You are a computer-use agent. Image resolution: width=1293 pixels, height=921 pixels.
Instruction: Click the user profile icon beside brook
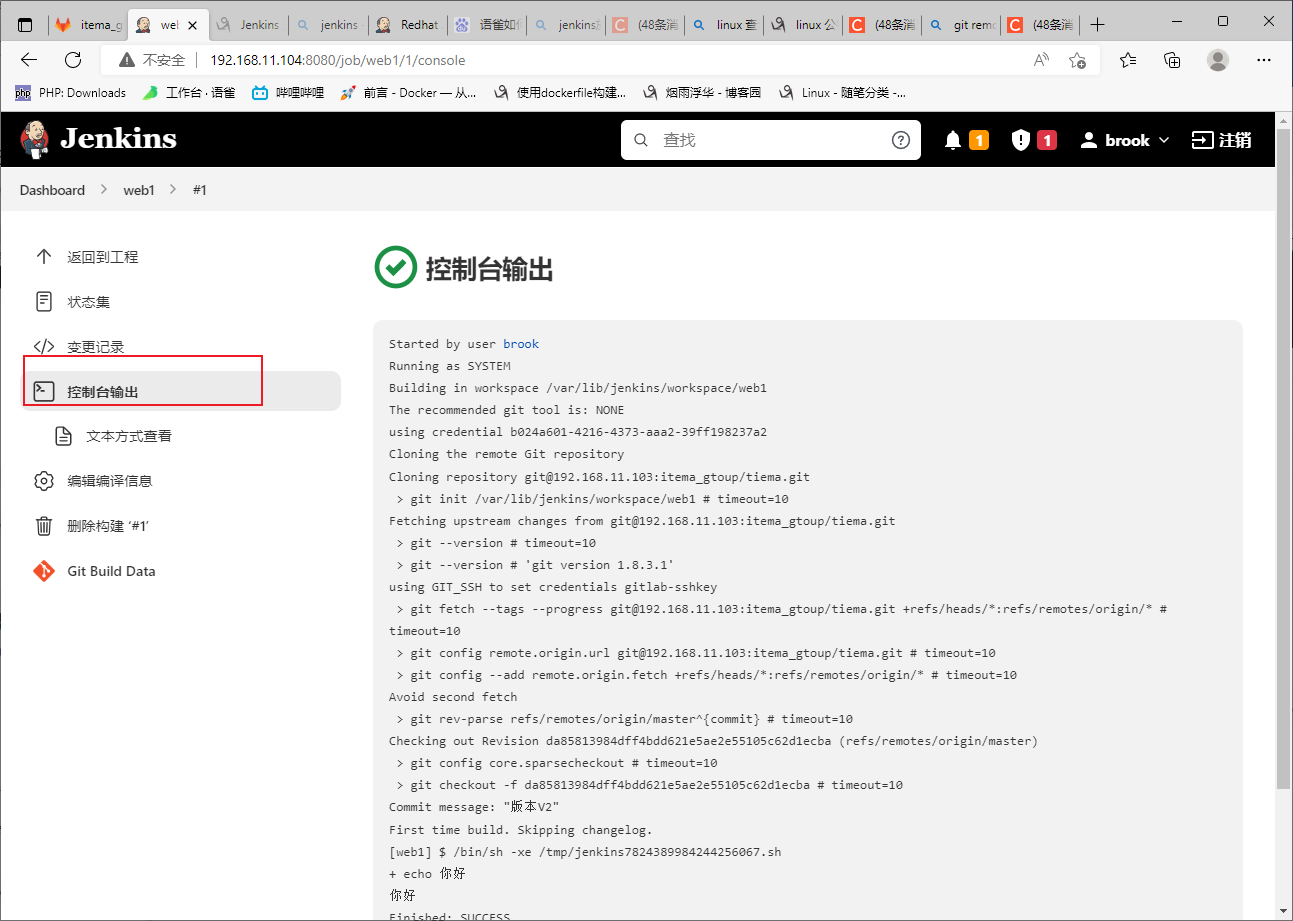point(1089,141)
